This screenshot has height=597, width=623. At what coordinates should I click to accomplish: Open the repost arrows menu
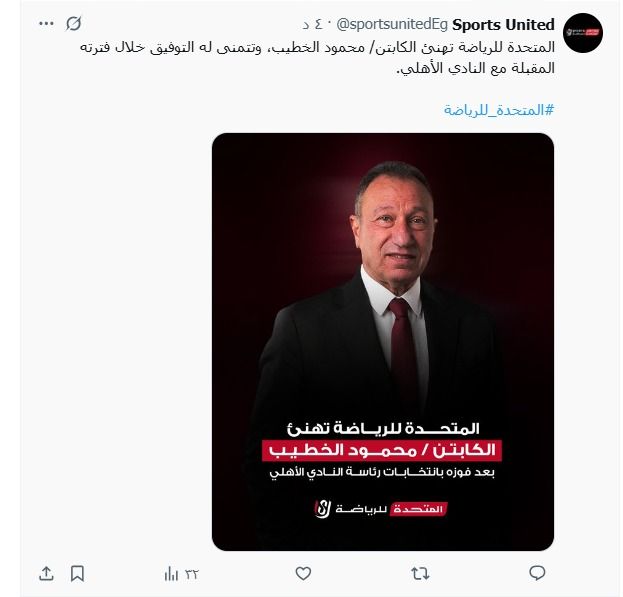tap(421, 573)
